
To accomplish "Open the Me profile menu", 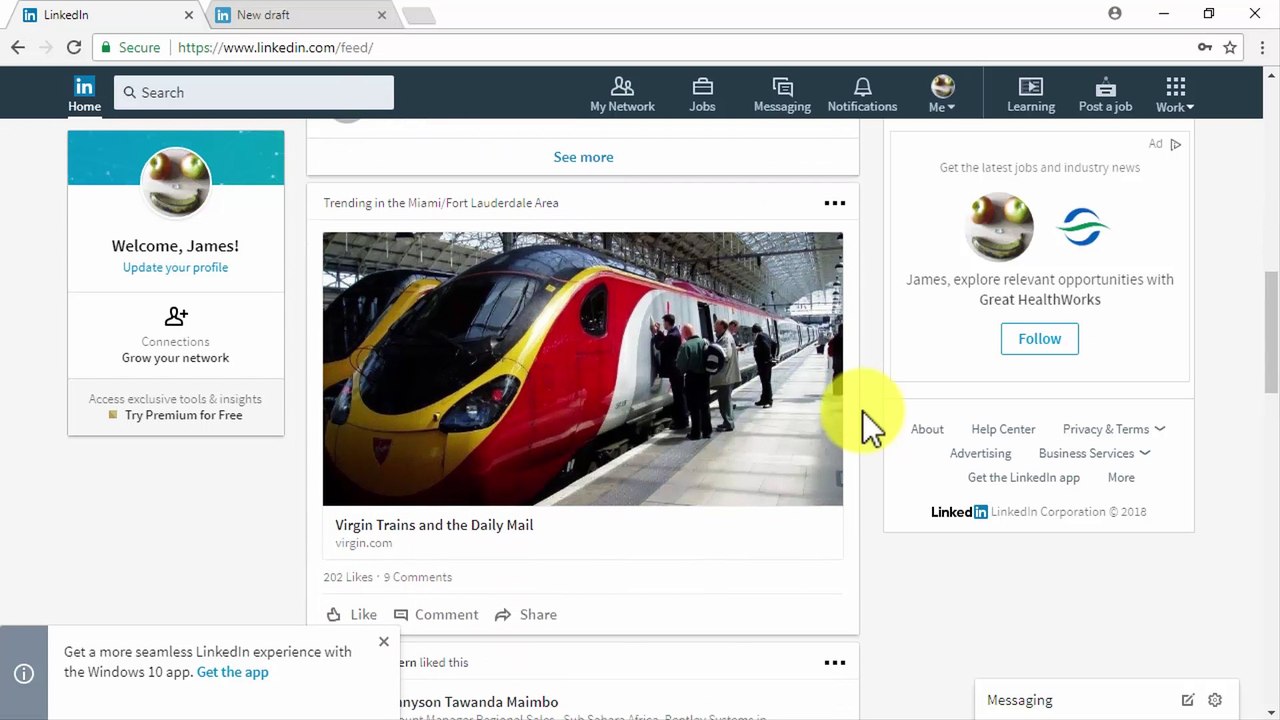I will (942, 93).
